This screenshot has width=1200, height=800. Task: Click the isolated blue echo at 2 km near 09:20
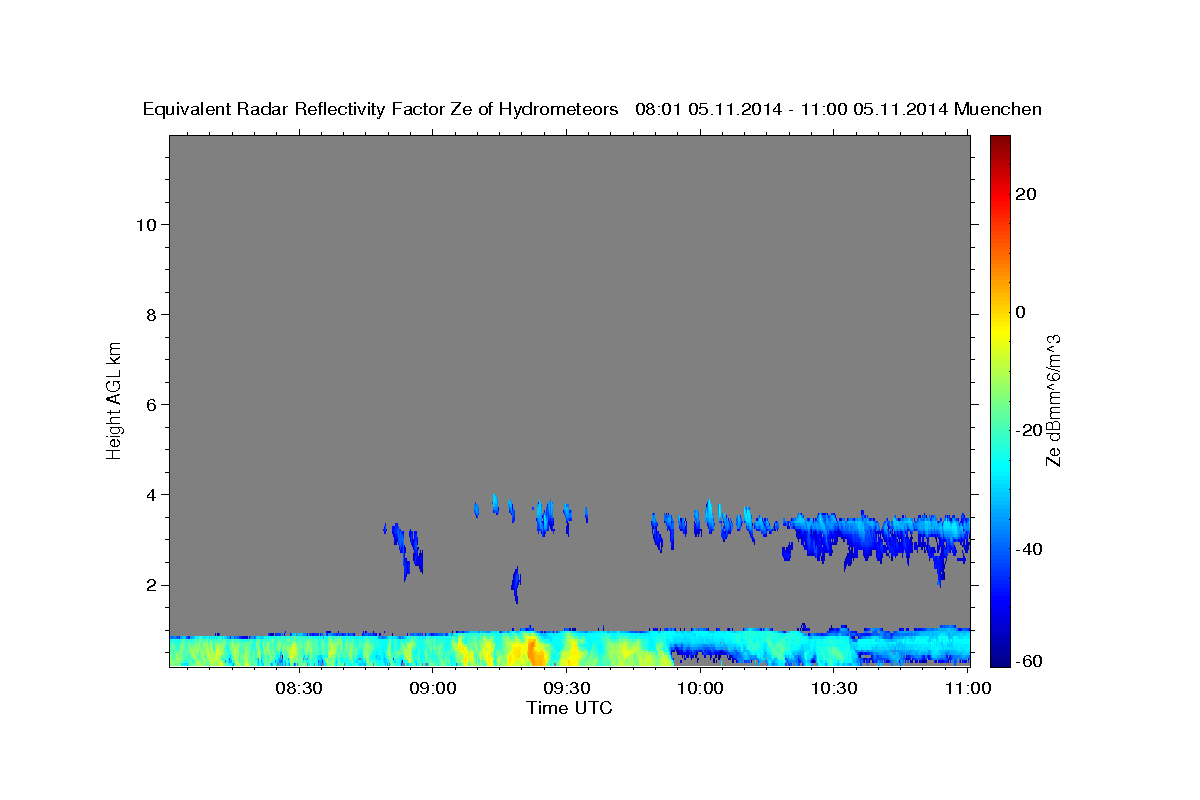coord(516,584)
